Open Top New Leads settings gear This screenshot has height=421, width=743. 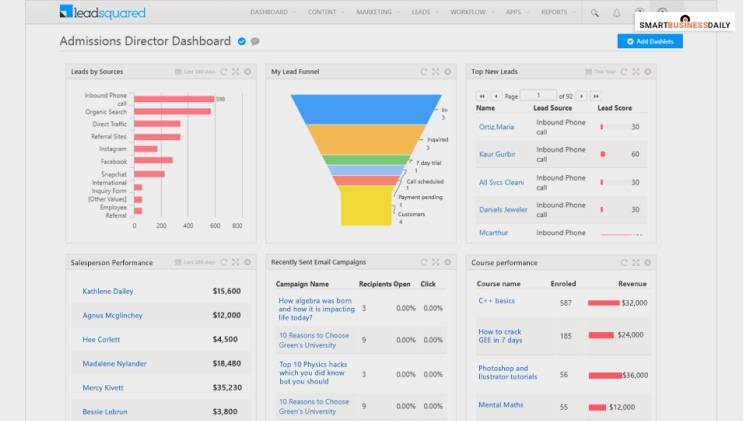point(648,72)
